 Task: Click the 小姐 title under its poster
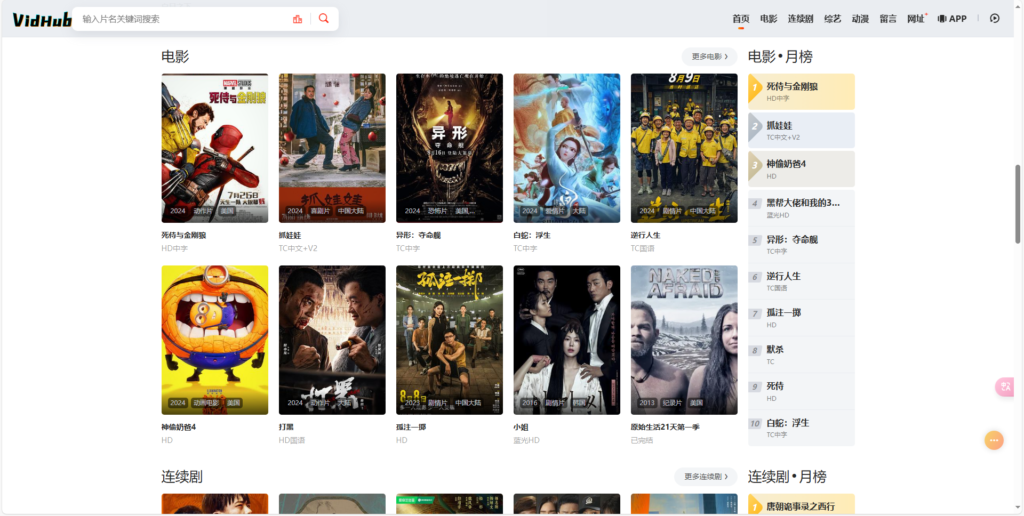click(x=520, y=427)
